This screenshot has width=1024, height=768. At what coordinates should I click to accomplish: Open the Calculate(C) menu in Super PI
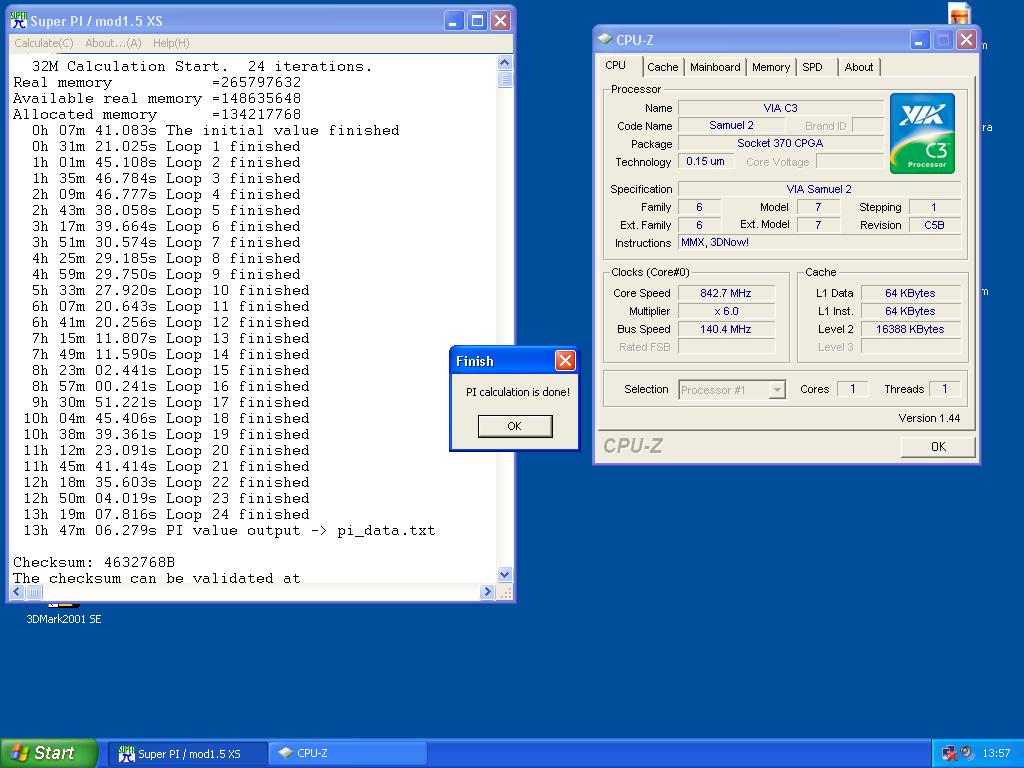coord(44,43)
